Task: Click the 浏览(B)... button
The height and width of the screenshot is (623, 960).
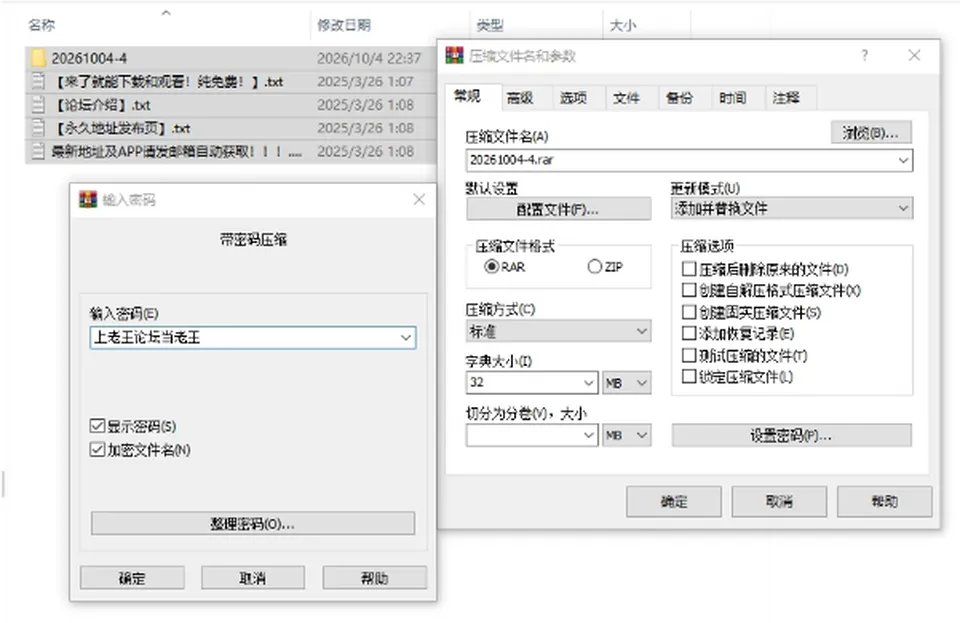Action: (x=871, y=133)
